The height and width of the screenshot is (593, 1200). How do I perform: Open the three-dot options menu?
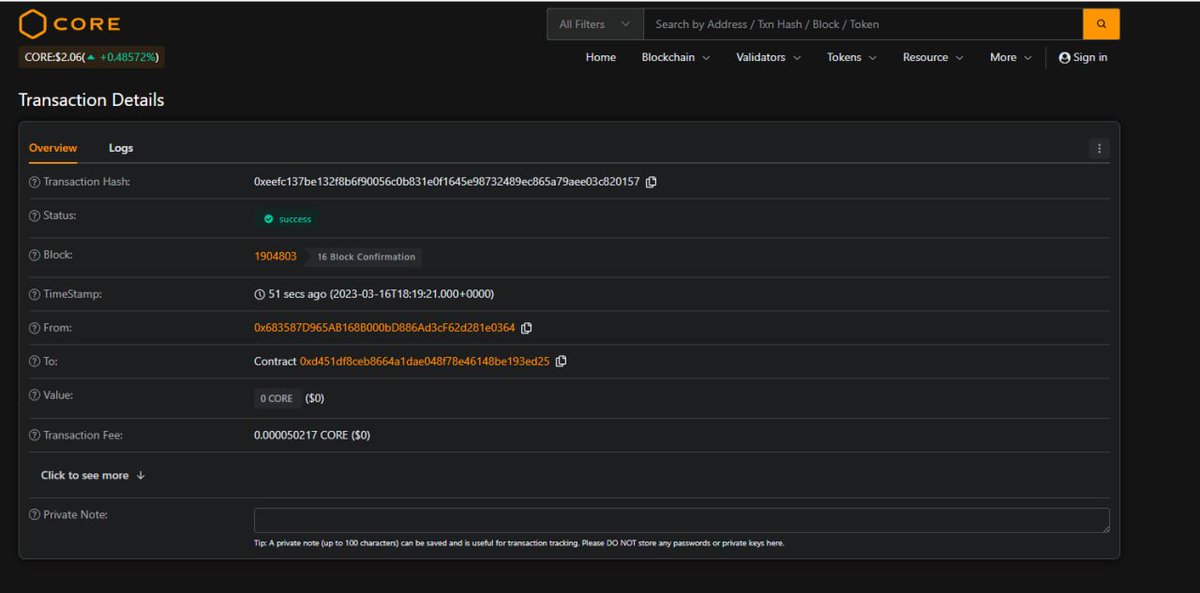pos(1098,147)
